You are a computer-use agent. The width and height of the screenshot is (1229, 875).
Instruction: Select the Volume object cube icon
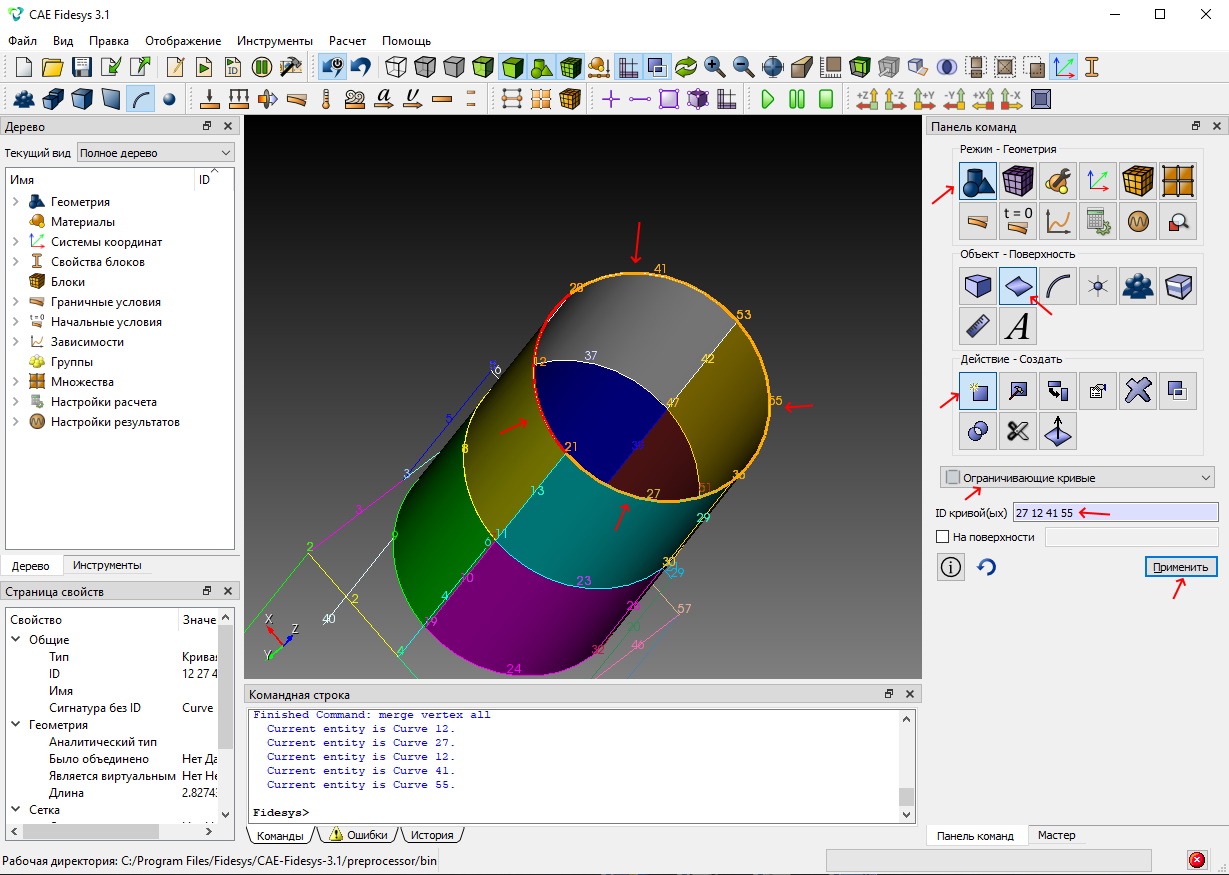(x=978, y=286)
